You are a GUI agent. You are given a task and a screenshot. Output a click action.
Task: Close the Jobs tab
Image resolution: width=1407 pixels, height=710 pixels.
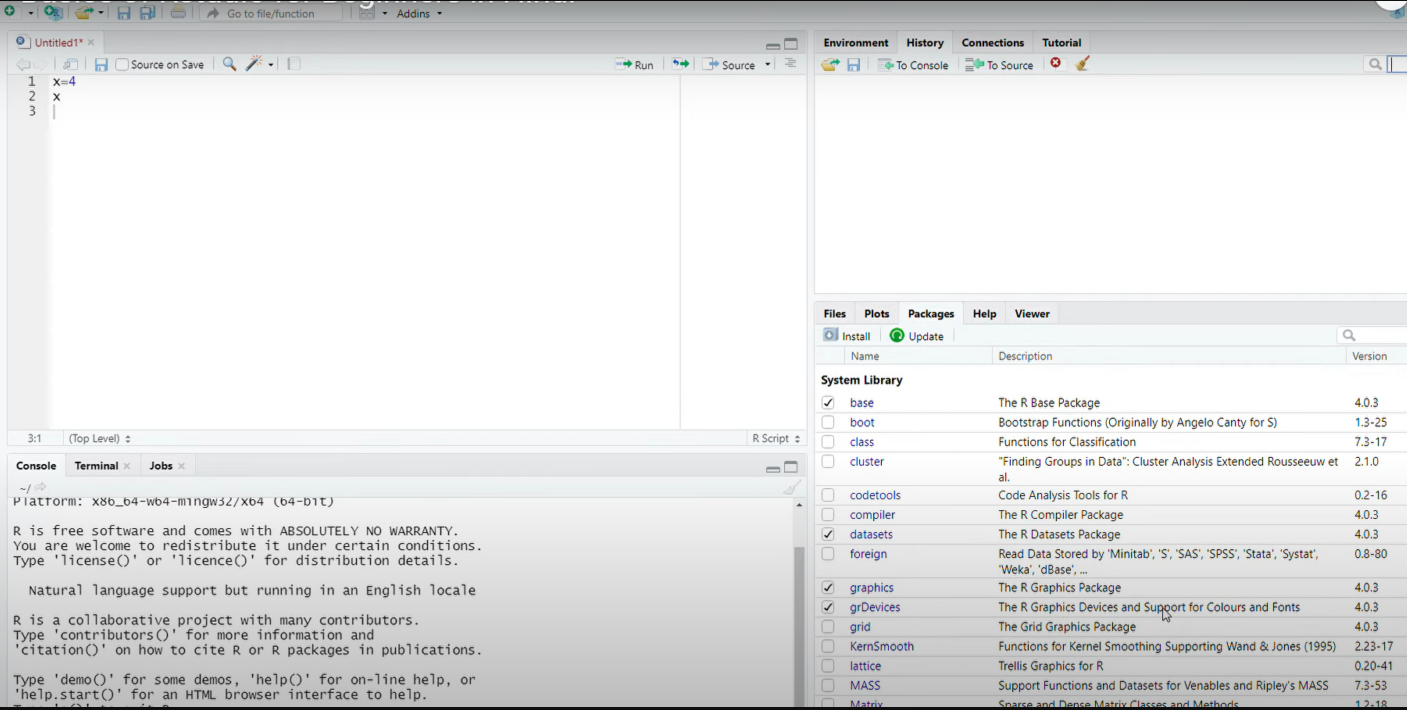181,466
